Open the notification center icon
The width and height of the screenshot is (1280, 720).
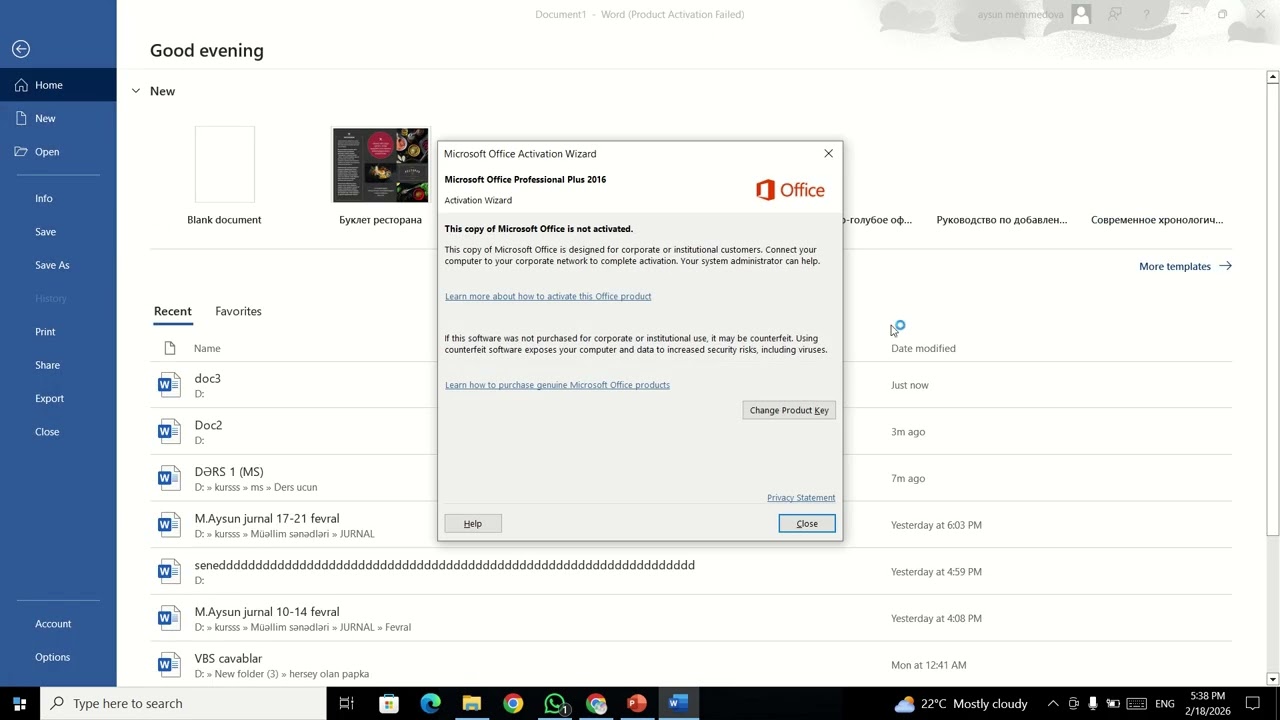(1252, 704)
